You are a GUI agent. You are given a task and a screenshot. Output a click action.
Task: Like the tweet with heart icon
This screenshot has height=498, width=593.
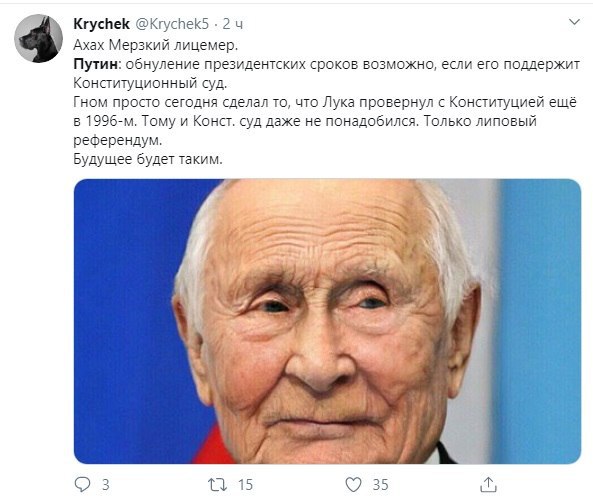pos(353,484)
